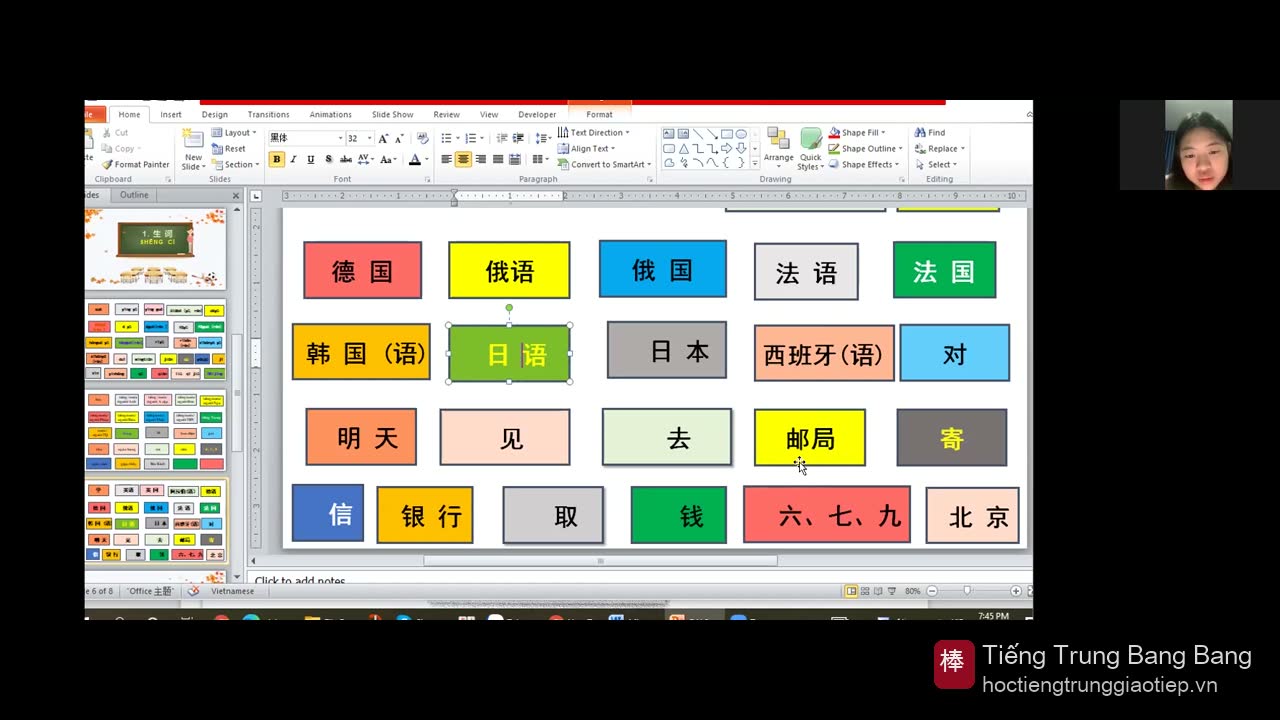Select the first slide thumbnail 生词
Viewport: 1280px width, 720px height.
pos(155,248)
